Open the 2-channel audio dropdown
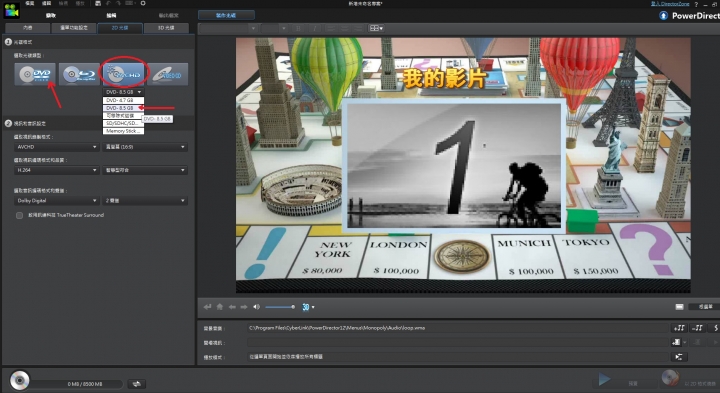 [145, 201]
